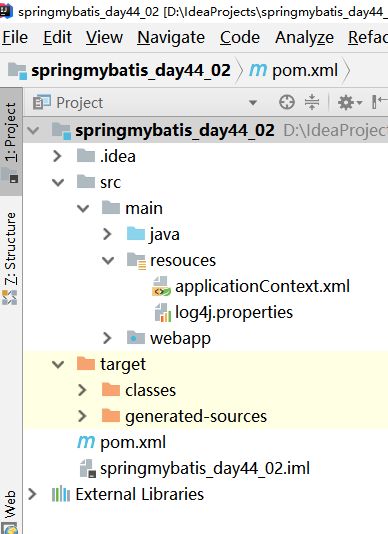Open the Navigate menu
The image size is (388, 534).
click(x=171, y=37)
